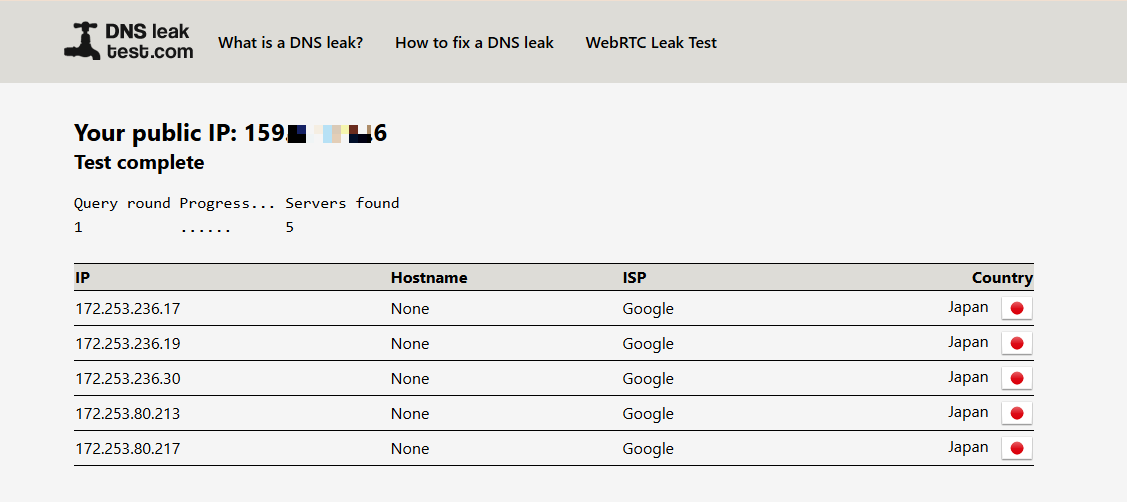Click the ISP column header
The image size is (1127, 502).
[634, 278]
